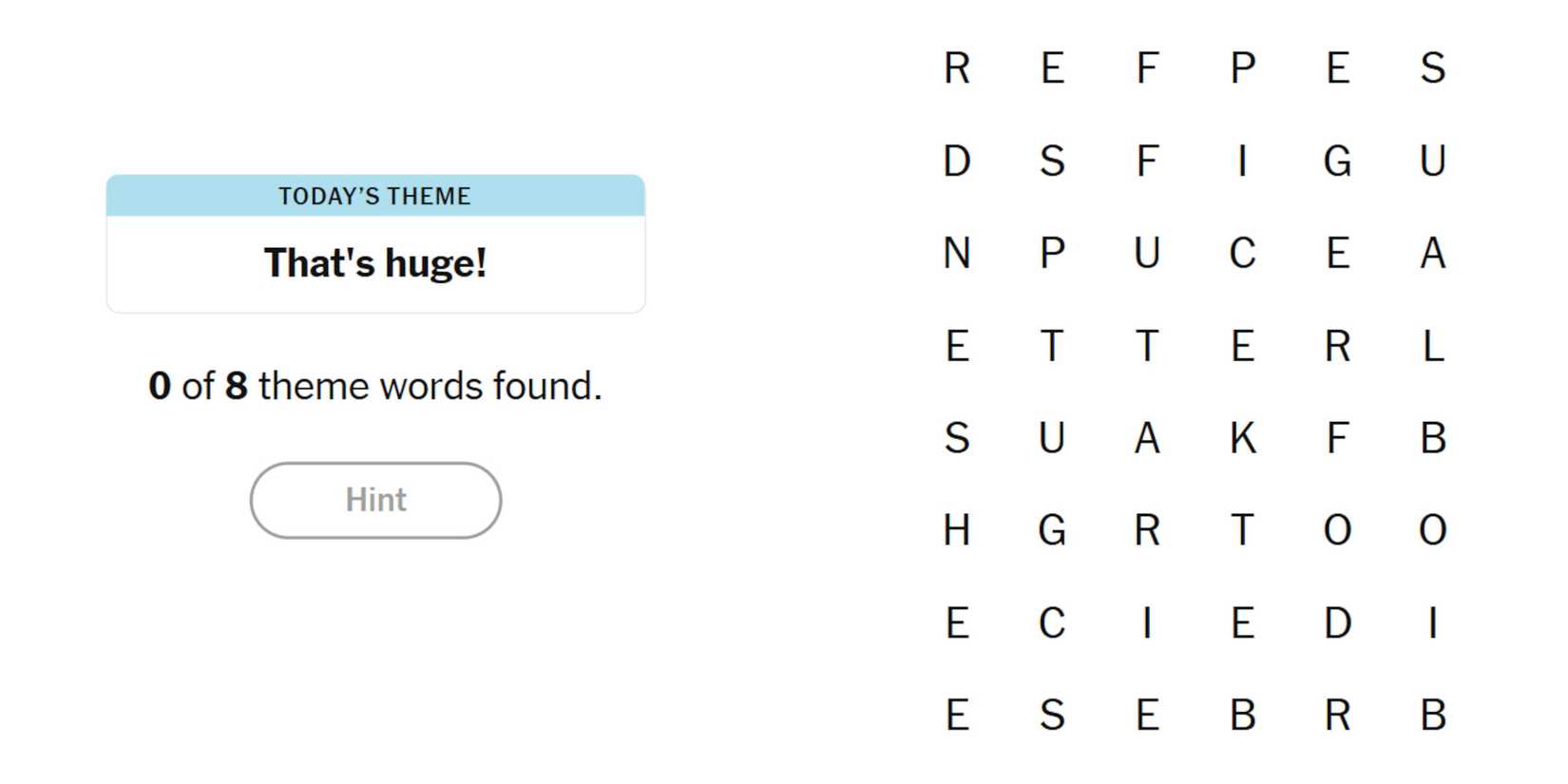Screen dimensions: 1568x784
Task: Choose the C between U and E
Action: pyautogui.click(x=1242, y=254)
